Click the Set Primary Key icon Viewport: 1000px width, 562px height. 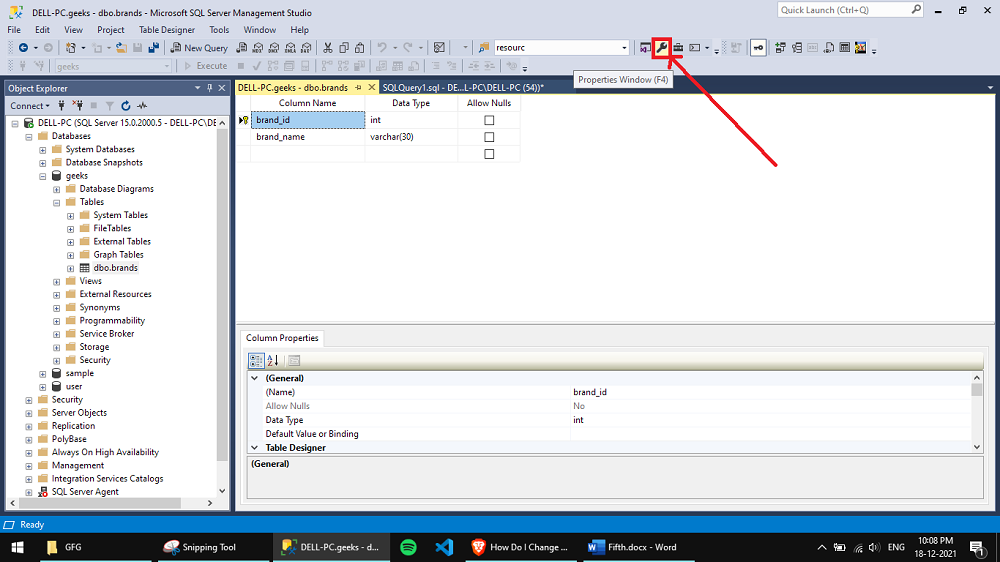click(x=758, y=48)
